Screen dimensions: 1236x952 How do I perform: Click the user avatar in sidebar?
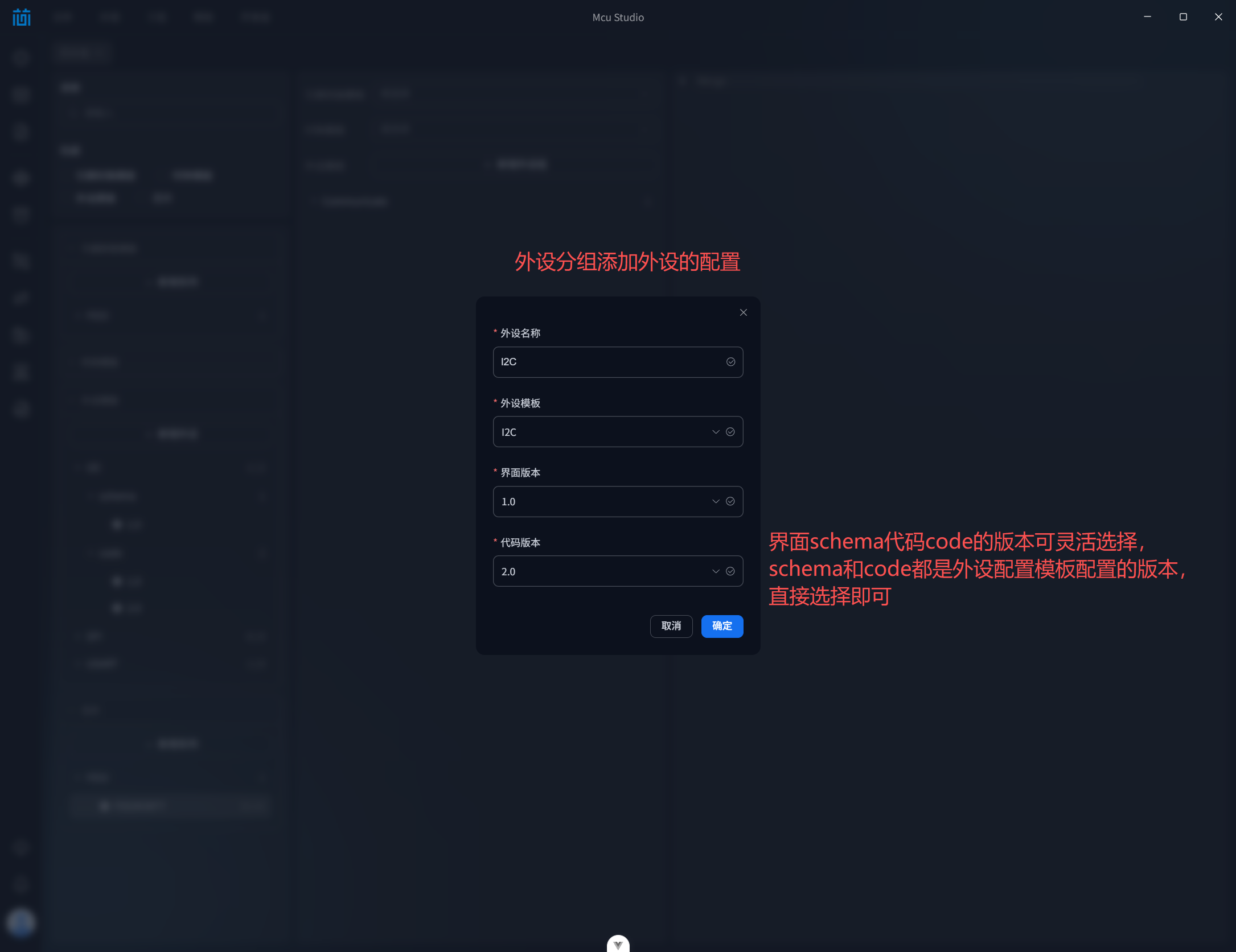[20, 922]
